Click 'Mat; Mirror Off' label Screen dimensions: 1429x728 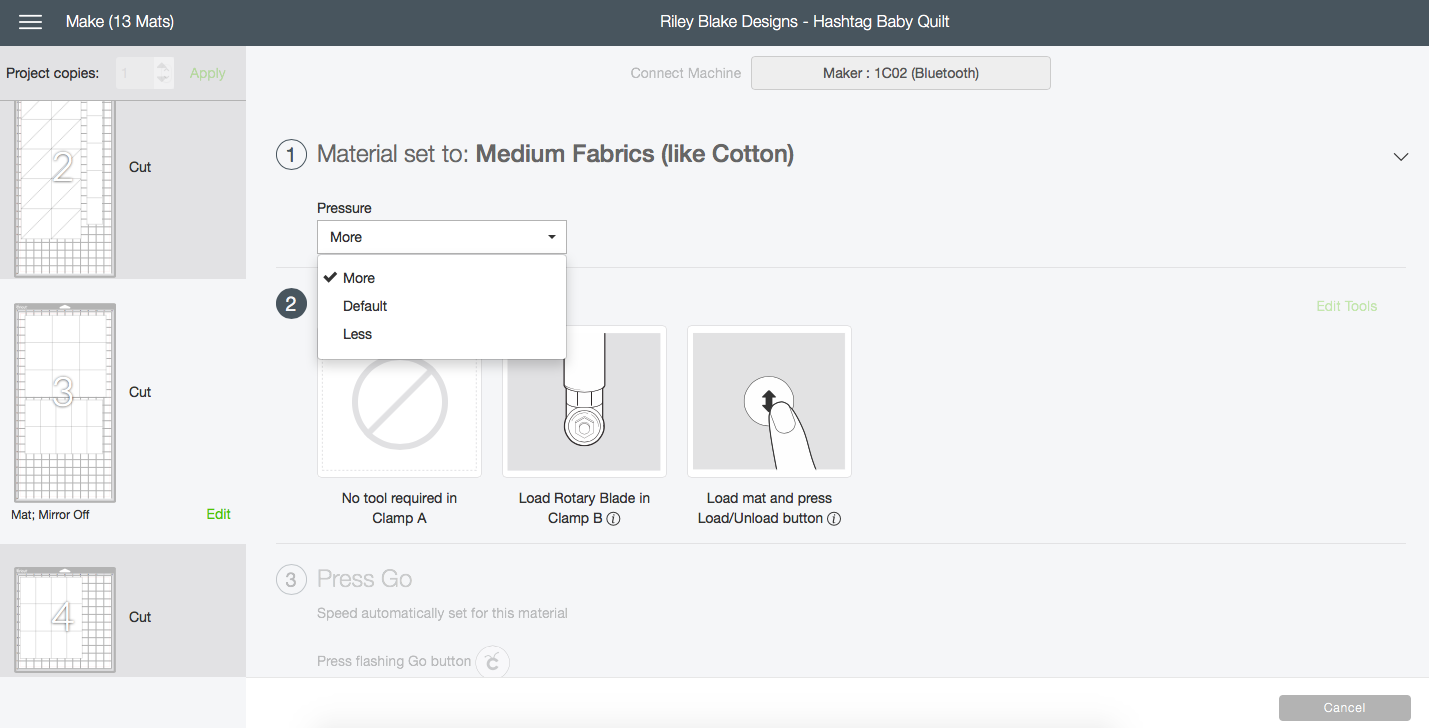click(50, 515)
